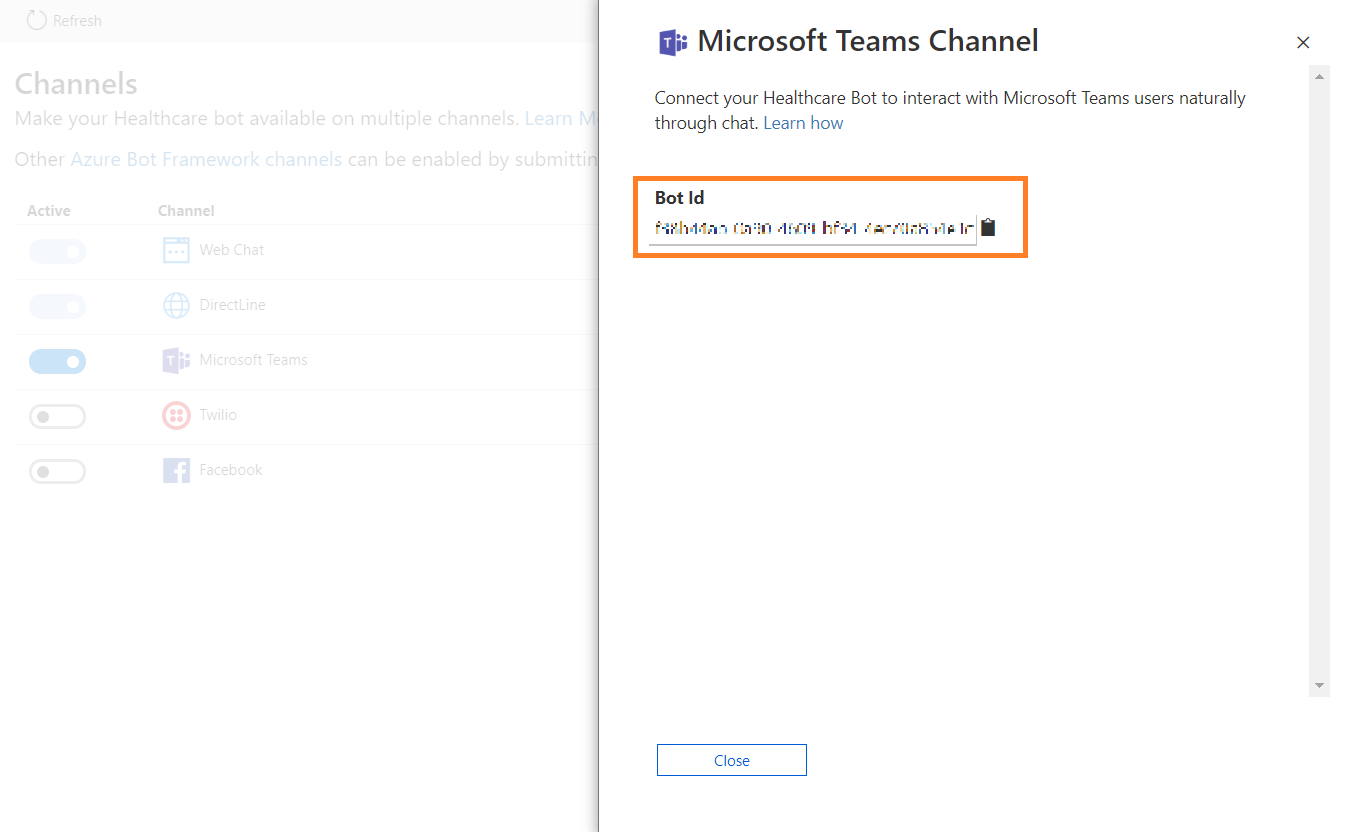Click the Channel column header
Viewport: 1346px width, 832px height.
click(186, 211)
